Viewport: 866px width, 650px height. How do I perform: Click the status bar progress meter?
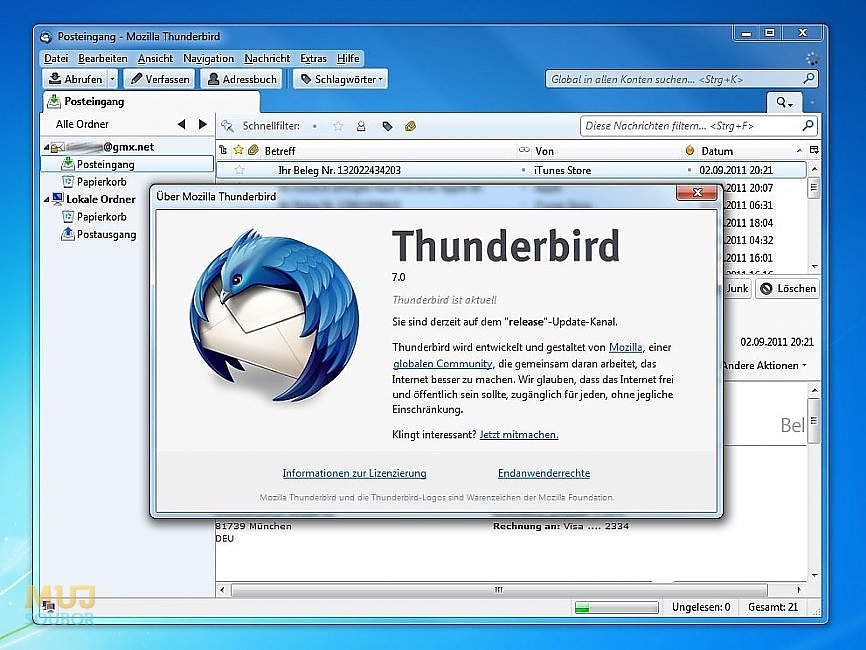point(616,607)
